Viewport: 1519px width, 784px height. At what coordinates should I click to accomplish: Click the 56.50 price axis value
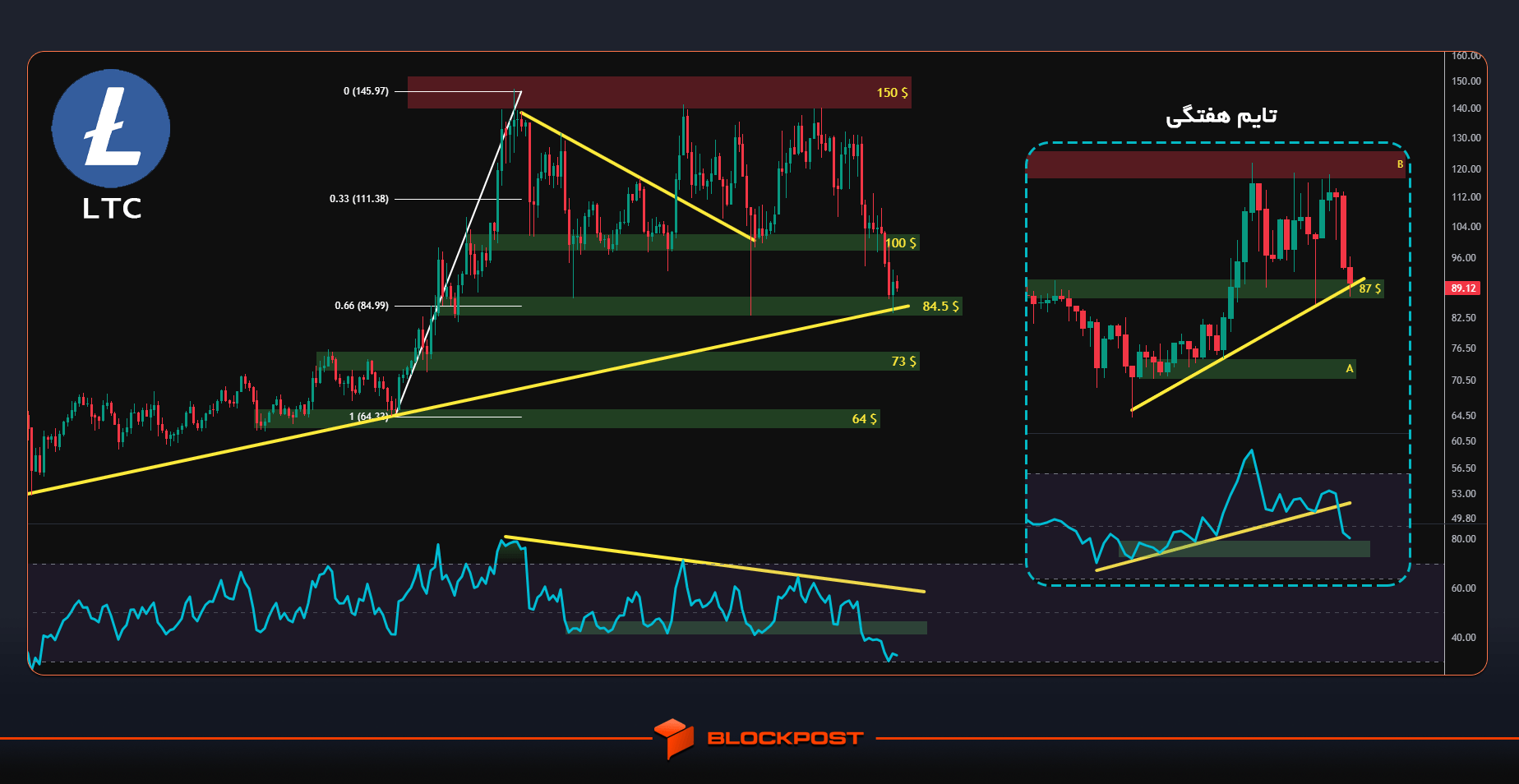pos(1464,468)
